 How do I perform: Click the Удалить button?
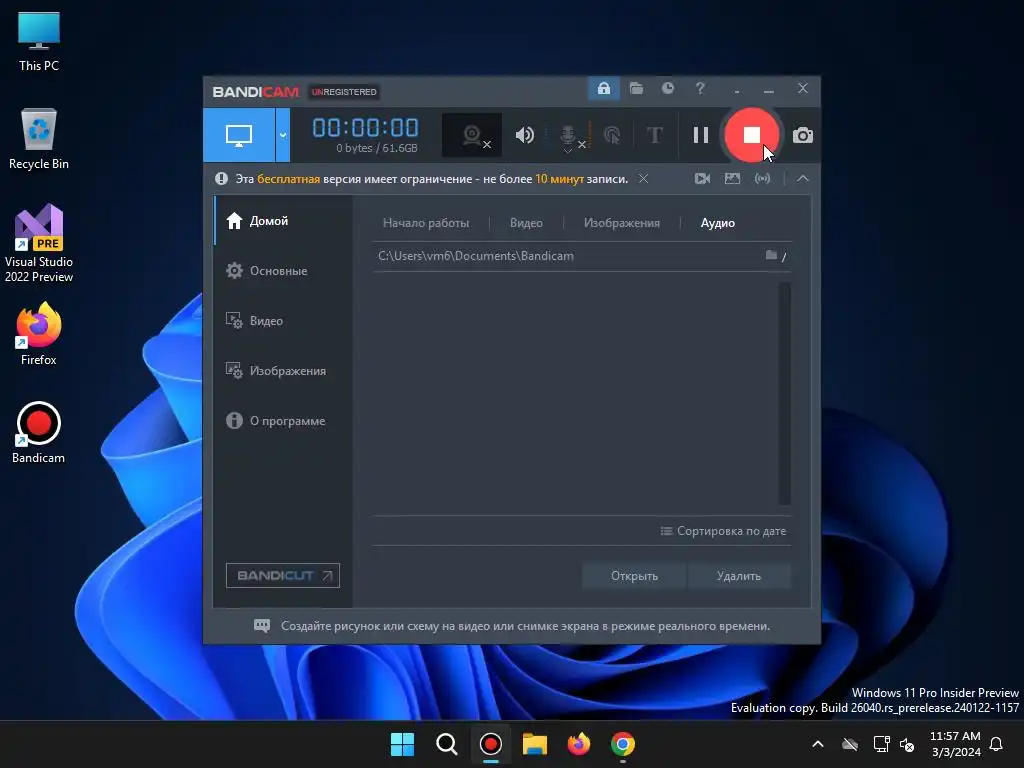point(739,576)
